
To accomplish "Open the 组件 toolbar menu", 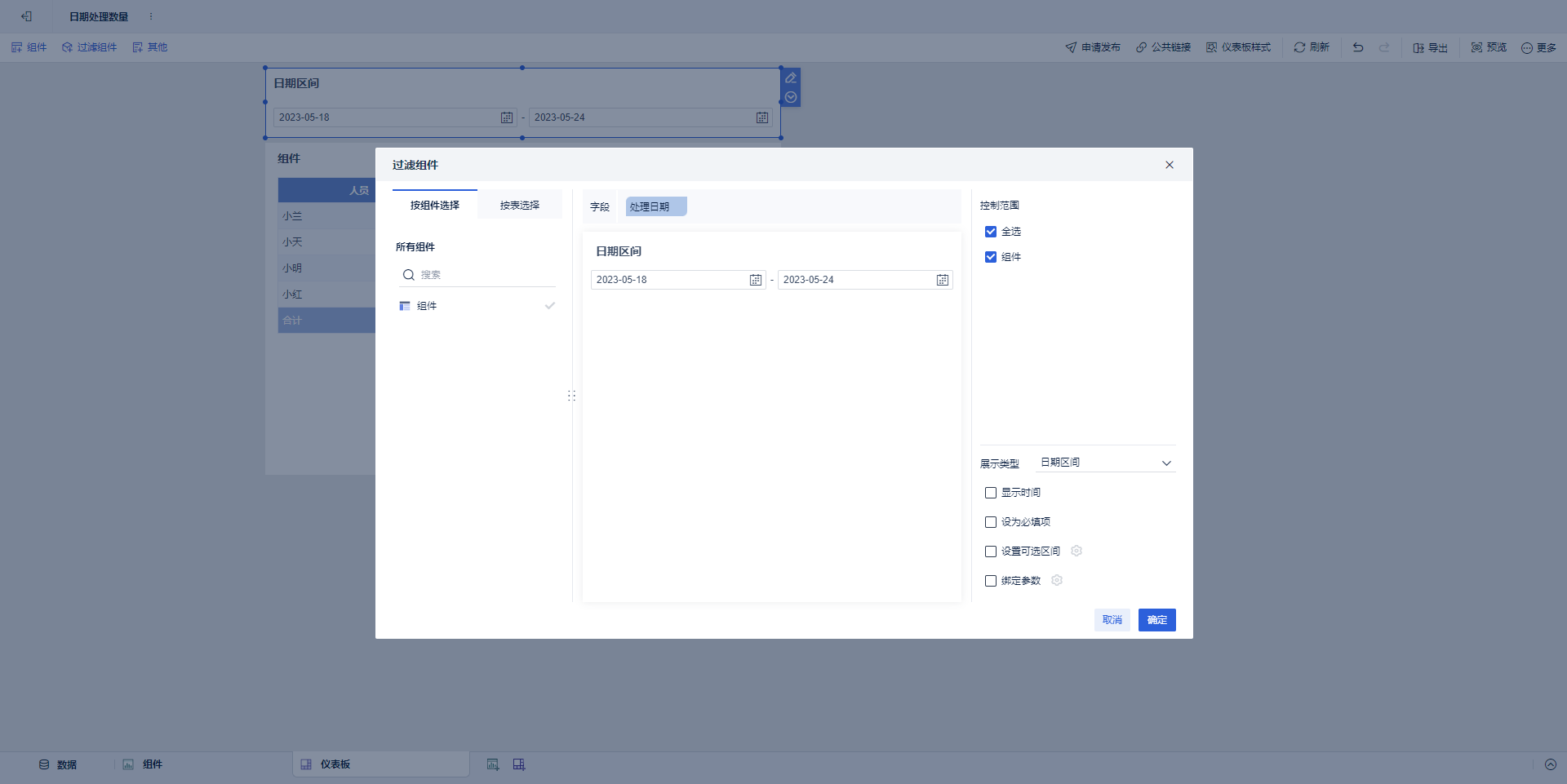I will coord(29,47).
